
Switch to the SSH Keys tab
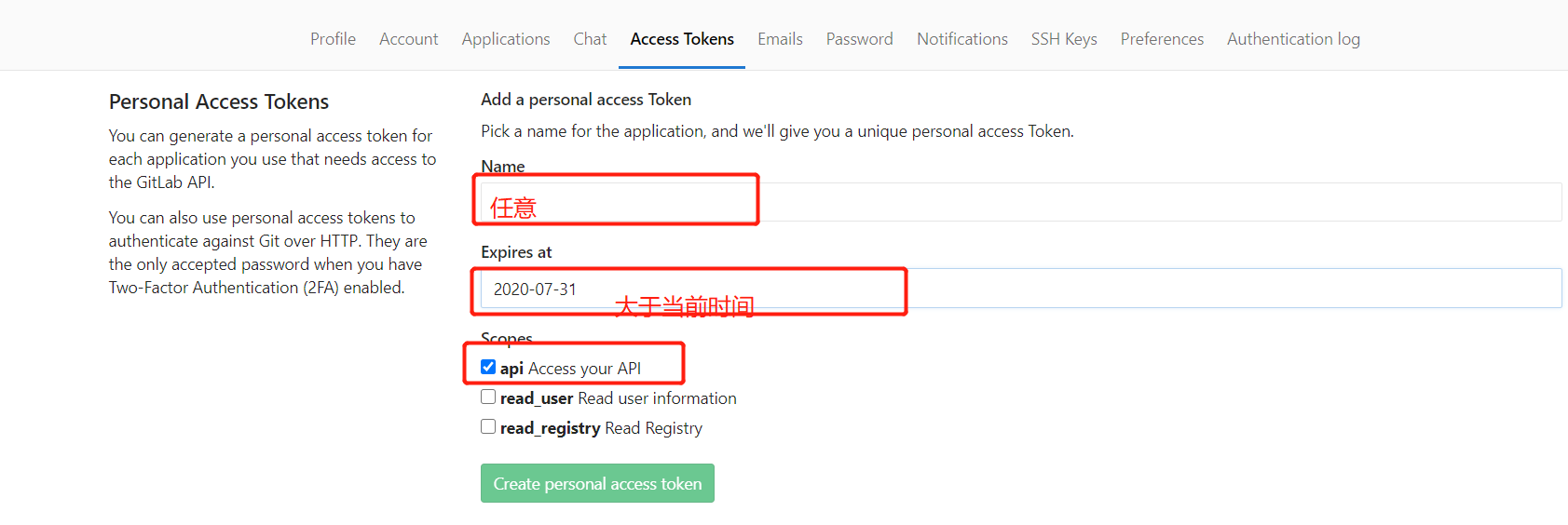pos(1064,39)
